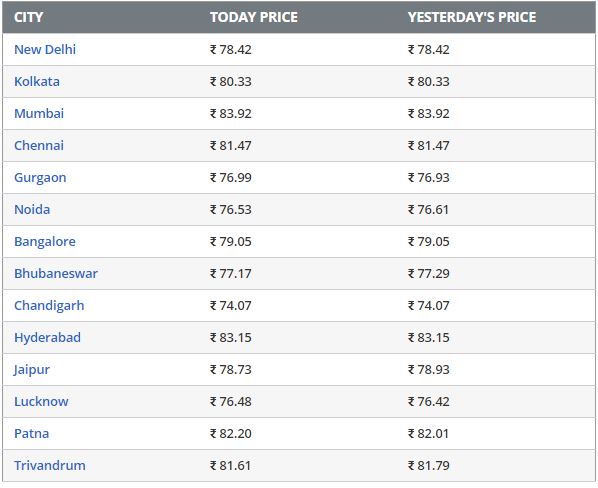Select the Bhubaneswar city link
This screenshot has height=488, width=598.
point(56,274)
